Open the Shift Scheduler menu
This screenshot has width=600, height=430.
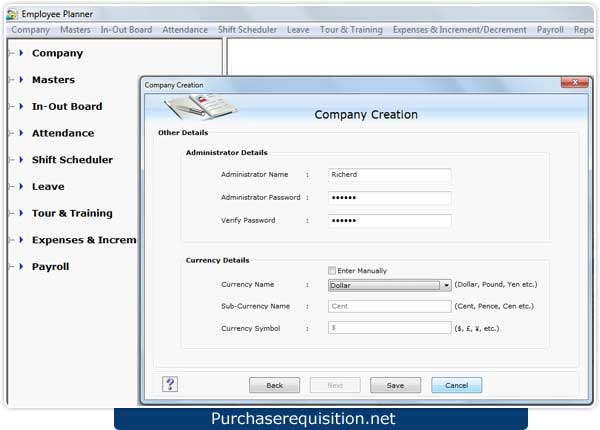[248, 30]
